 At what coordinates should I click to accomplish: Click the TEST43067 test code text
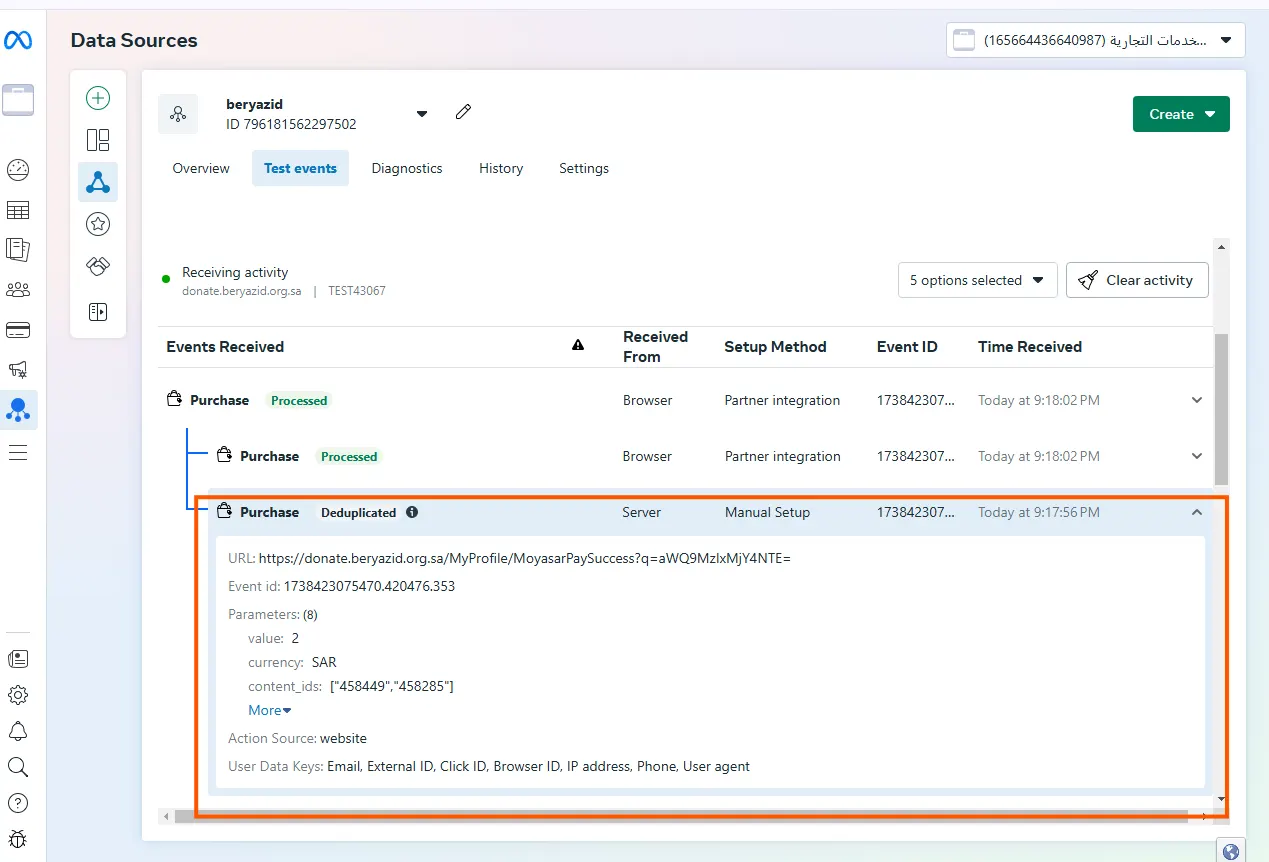357,291
